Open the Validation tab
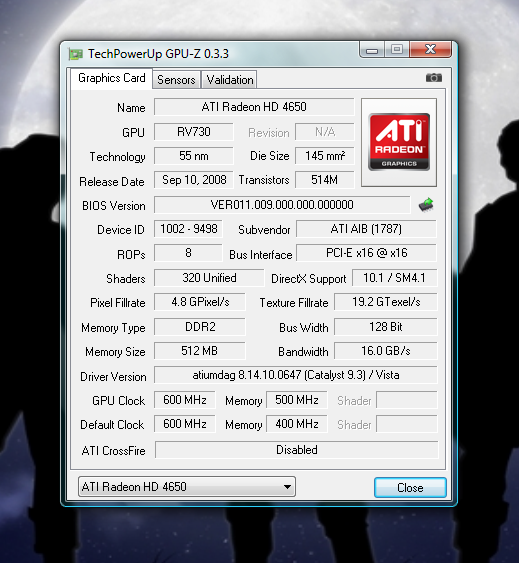The height and width of the screenshot is (563, 519). pyautogui.click(x=230, y=79)
